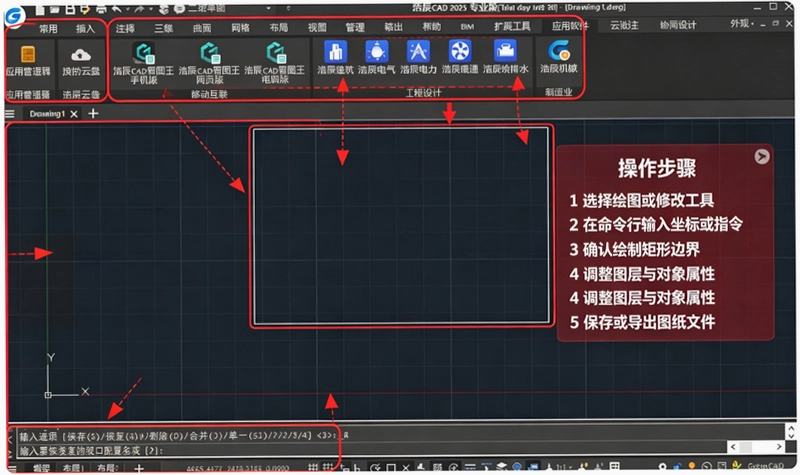This screenshot has width=800, height=475.
Task: Click the Redo arrow in quick access bar
Action: point(139,9)
